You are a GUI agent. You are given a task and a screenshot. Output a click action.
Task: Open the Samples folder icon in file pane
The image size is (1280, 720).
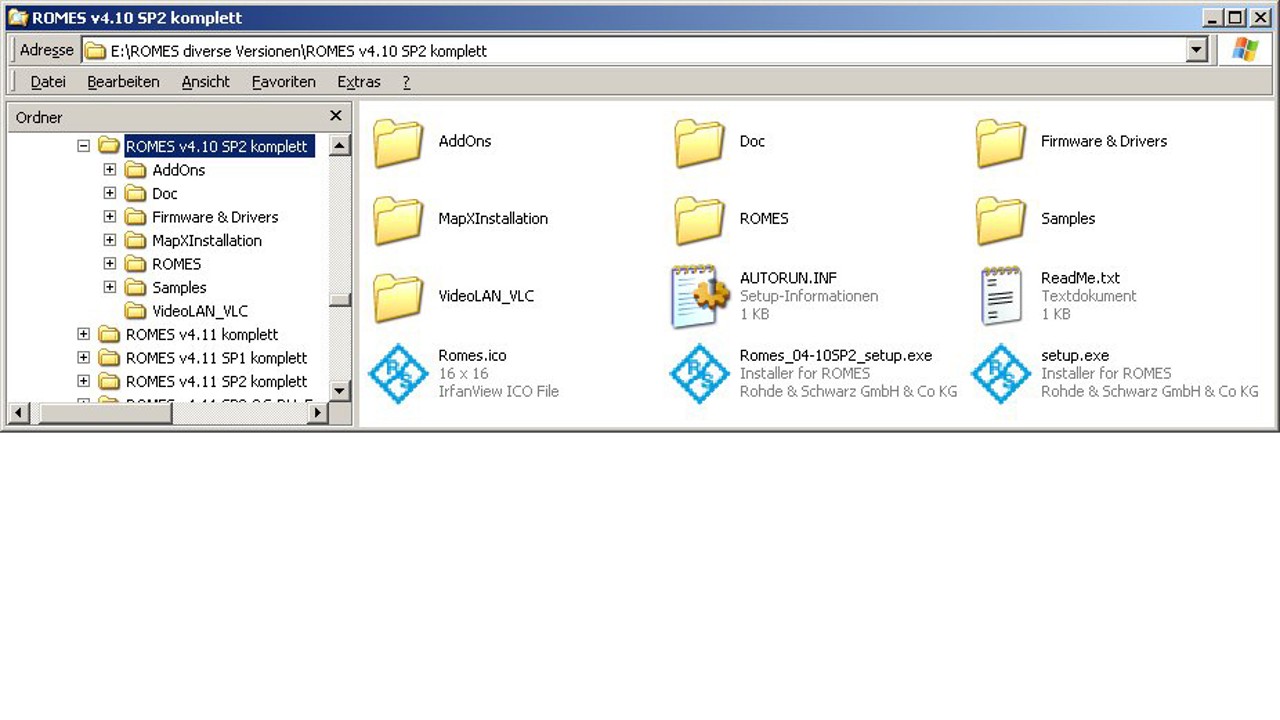pyautogui.click(x=1001, y=220)
